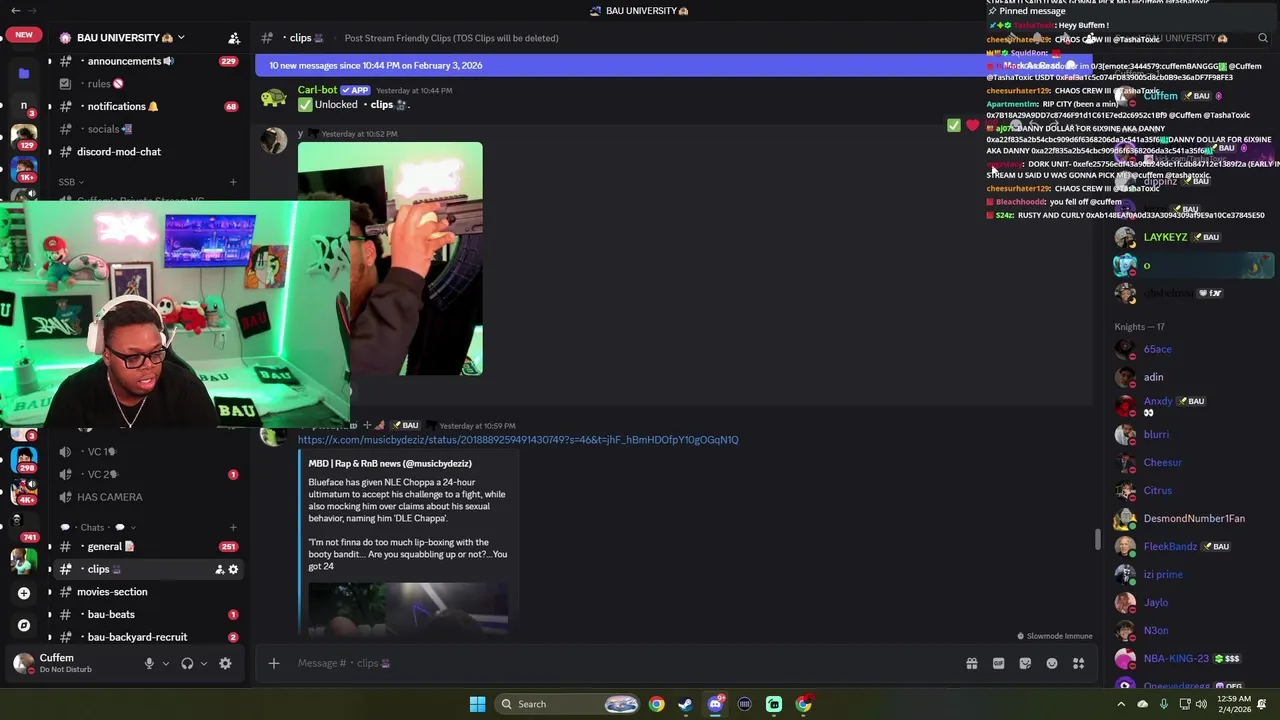1280x720 pixels.
Task: Click the green checkmark reaction on the clip
Action: pos(954,125)
